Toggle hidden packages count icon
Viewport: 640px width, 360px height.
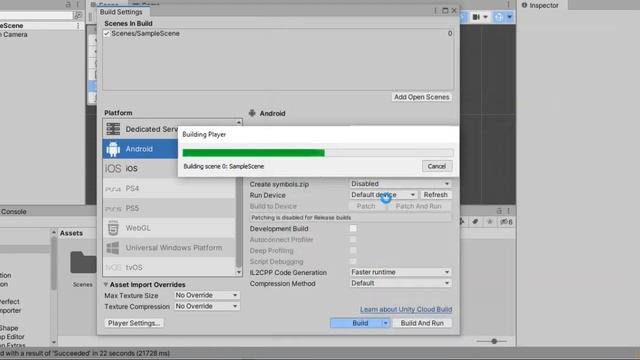506,222
